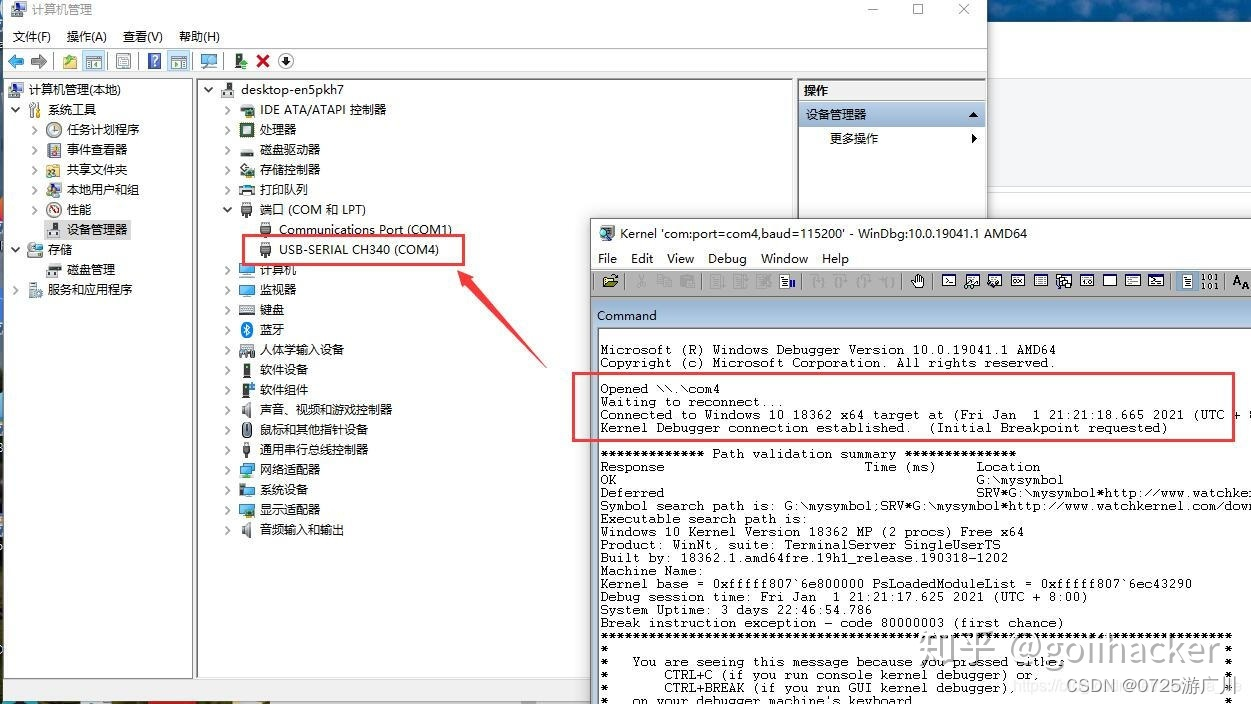Click the Break hand icon in WinDbg
This screenshot has width=1251, height=704.
[917, 281]
